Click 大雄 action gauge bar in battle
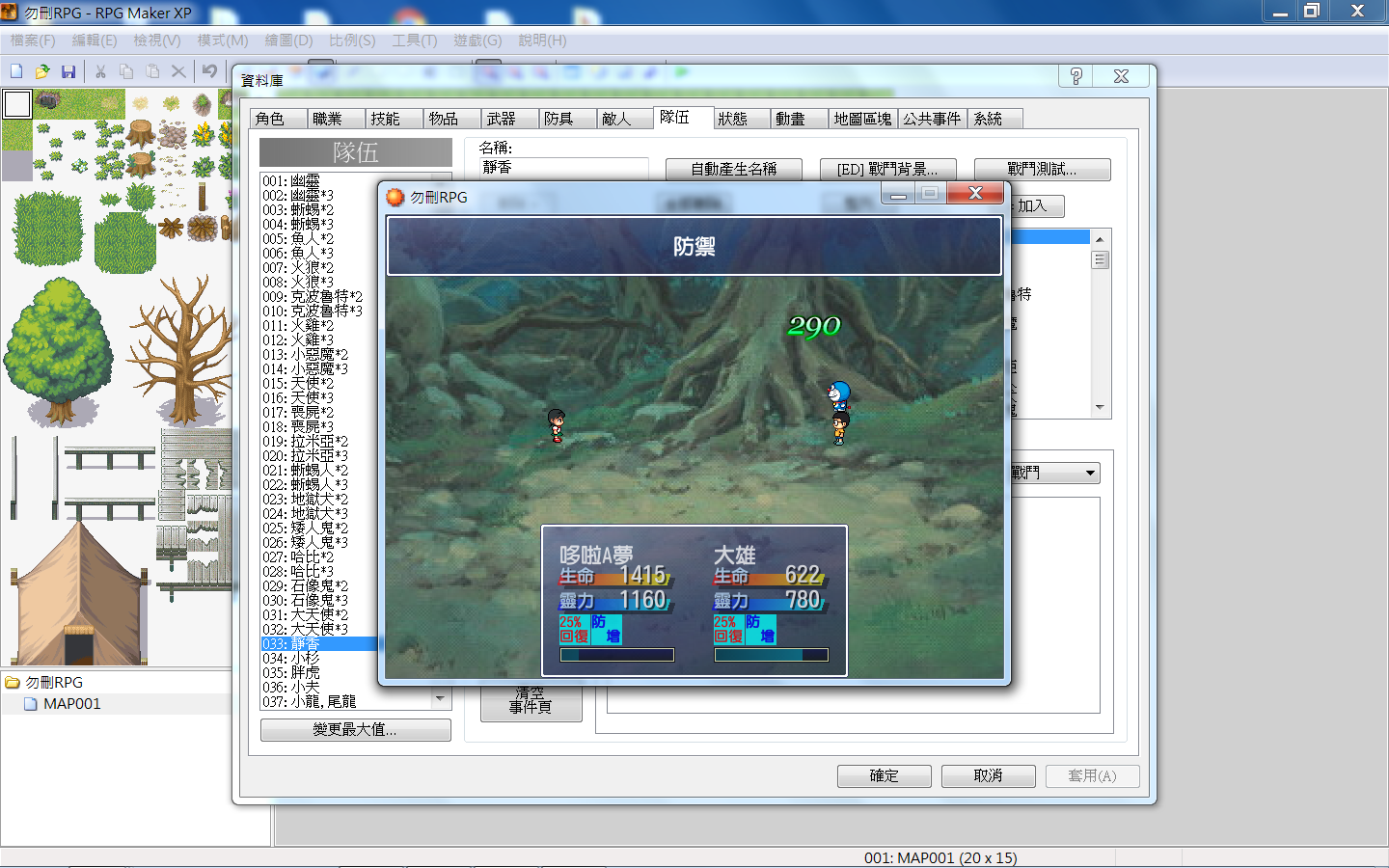Image resolution: width=1389 pixels, height=868 pixels. pyautogui.click(x=772, y=655)
